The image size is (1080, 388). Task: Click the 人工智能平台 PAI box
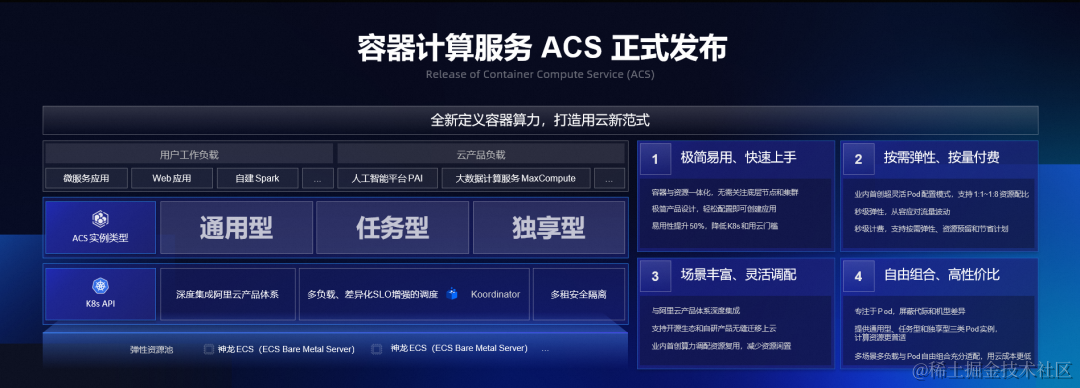[x=387, y=178]
